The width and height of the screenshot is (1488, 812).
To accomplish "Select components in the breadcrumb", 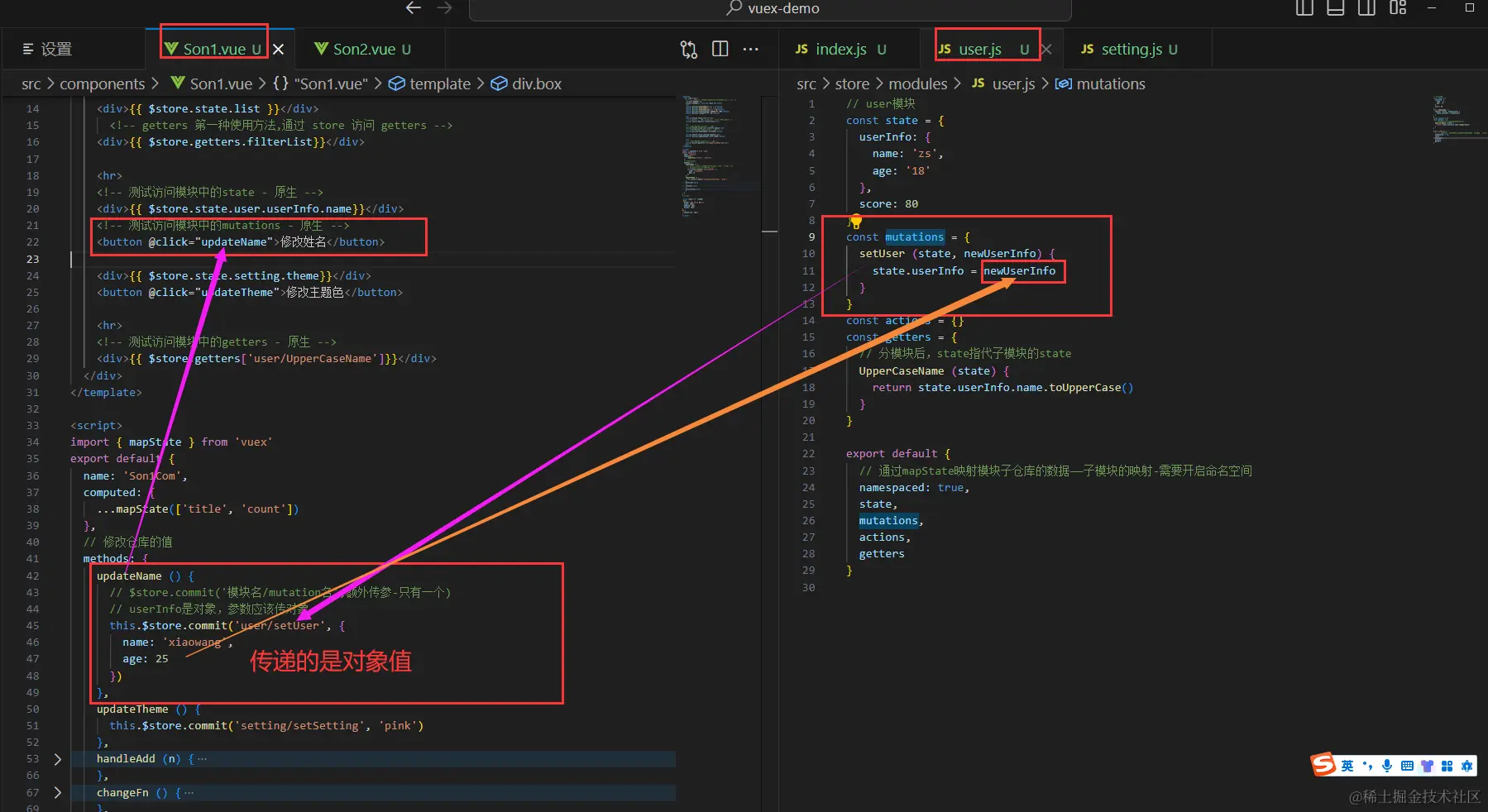I will pos(103,84).
